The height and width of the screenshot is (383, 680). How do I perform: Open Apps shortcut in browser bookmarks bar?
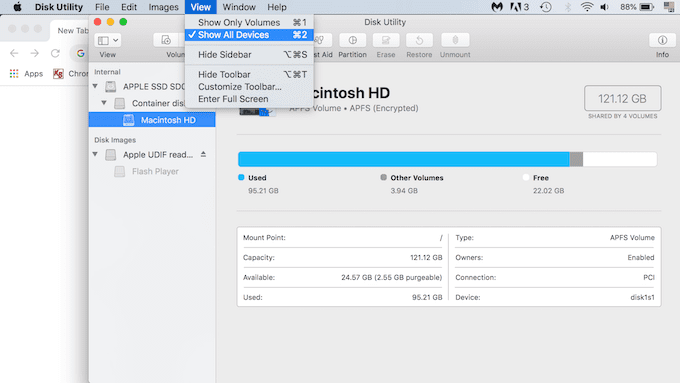point(26,74)
